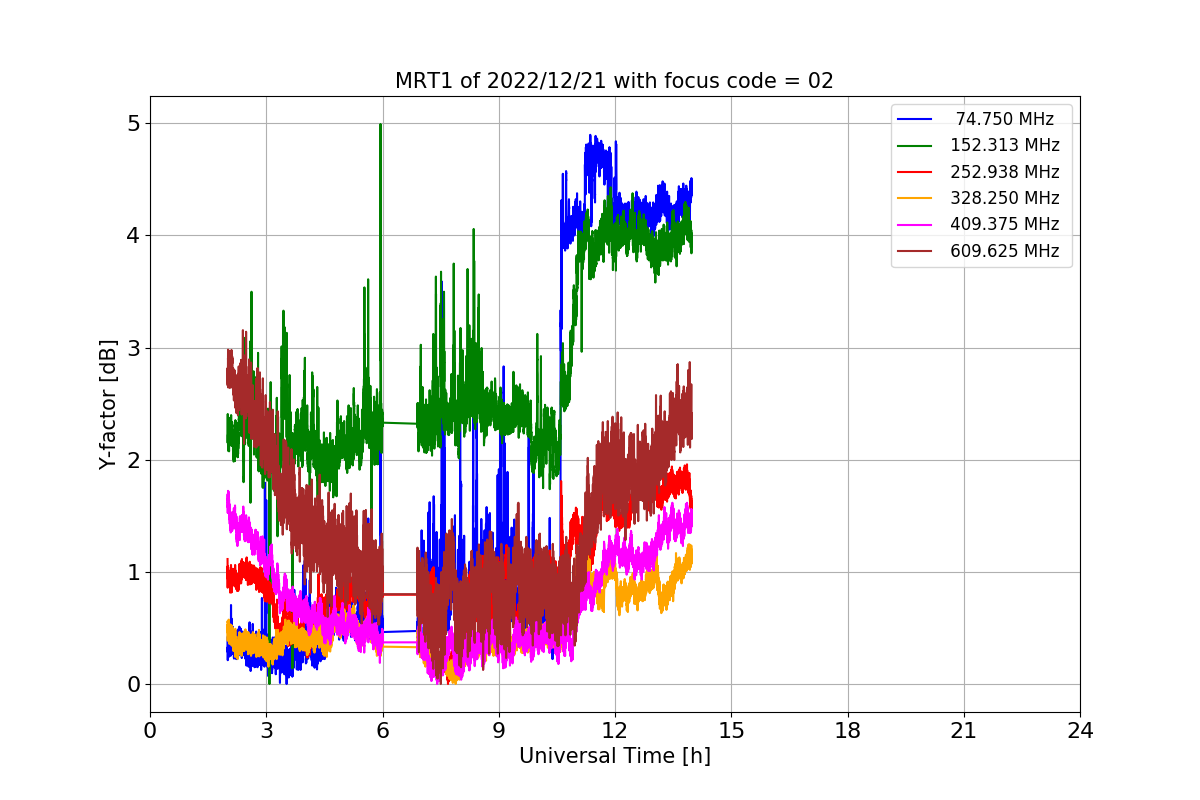Click y-axis tick label 3
Viewport: 1200px width, 800px height.
click(x=133, y=348)
